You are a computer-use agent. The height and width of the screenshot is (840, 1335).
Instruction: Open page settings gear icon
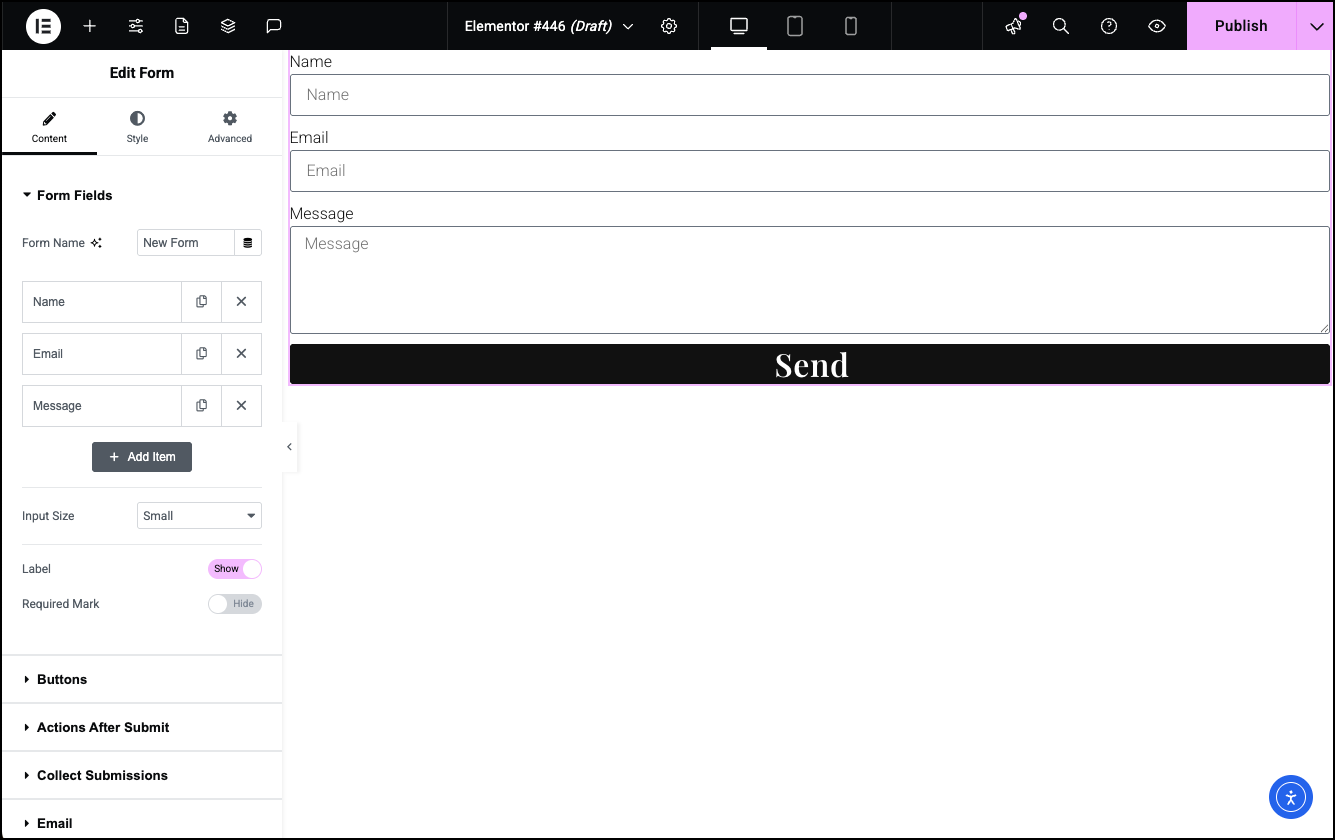coord(669,26)
